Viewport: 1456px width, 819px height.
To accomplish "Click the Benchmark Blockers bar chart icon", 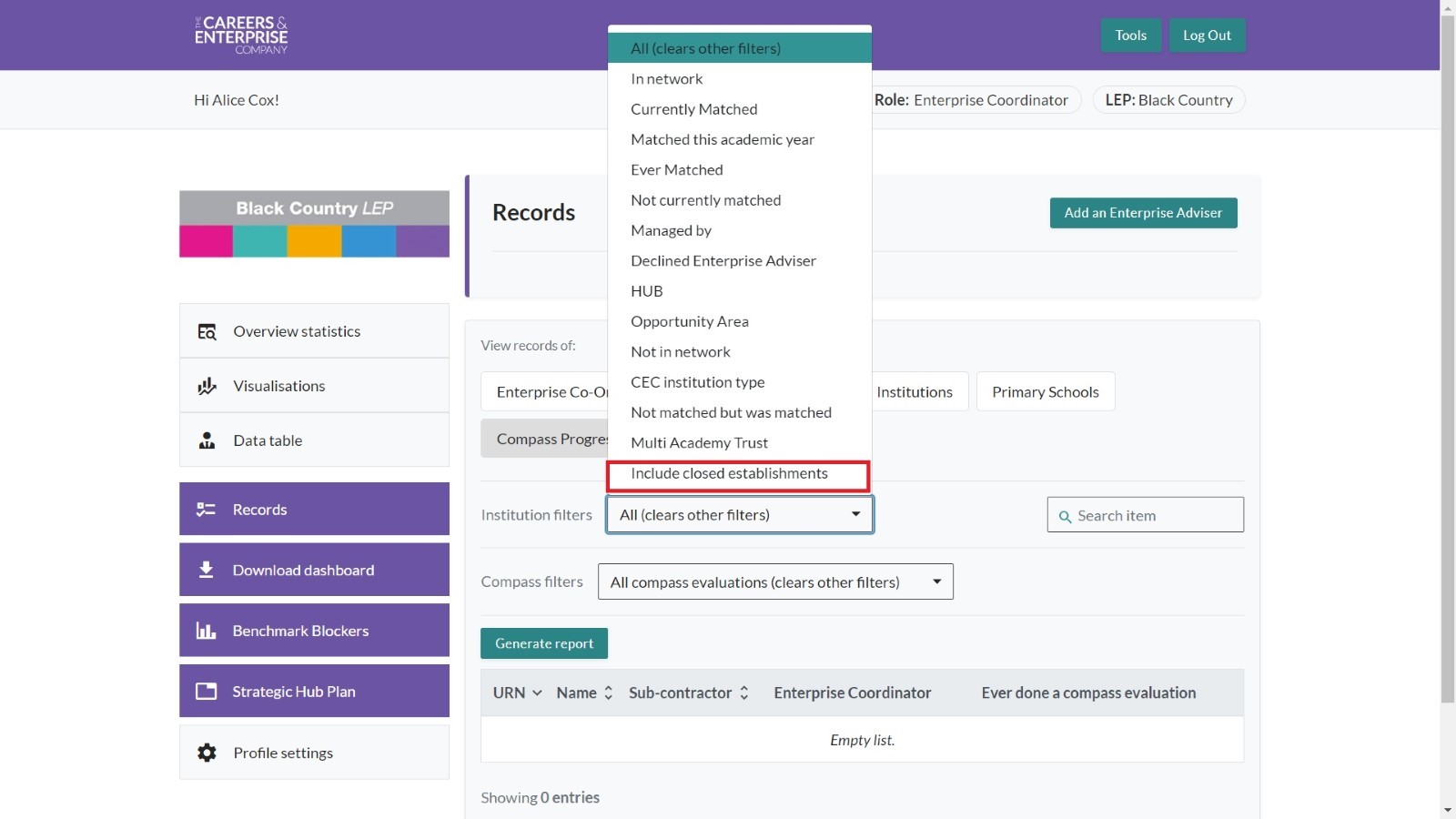I will [x=207, y=631].
